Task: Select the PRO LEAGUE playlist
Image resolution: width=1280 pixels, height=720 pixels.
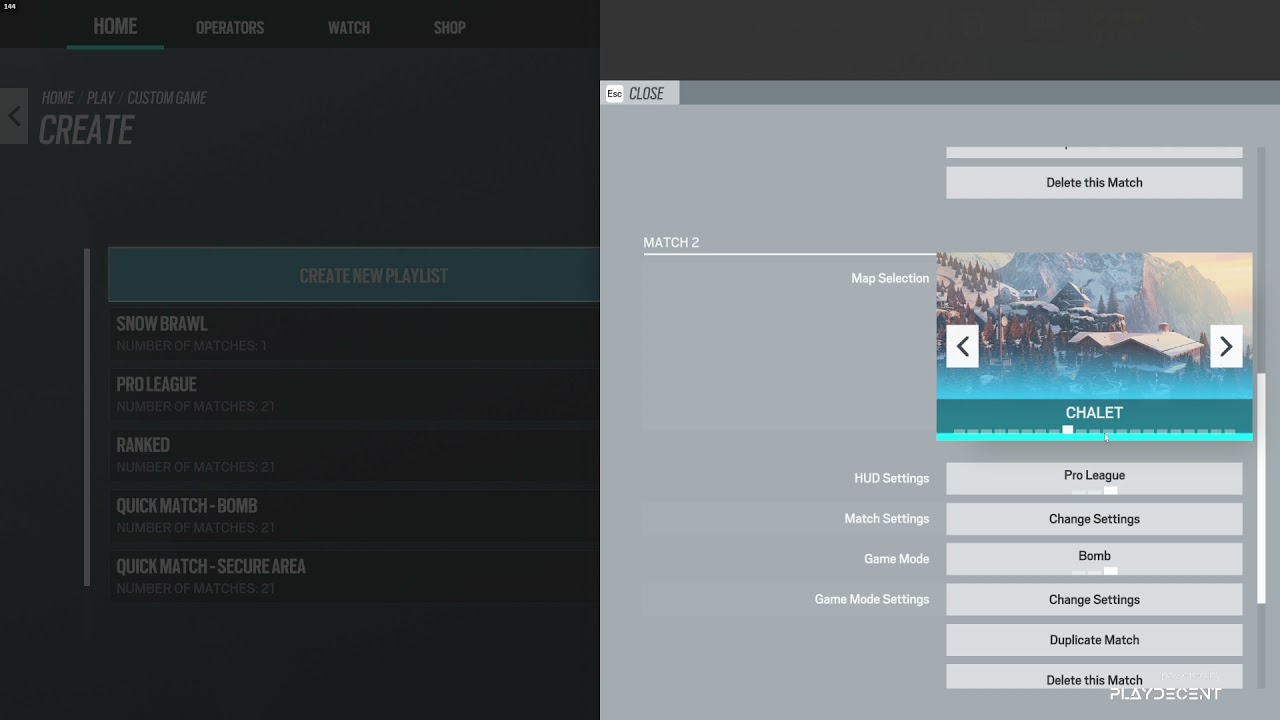Action: (x=354, y=394)
